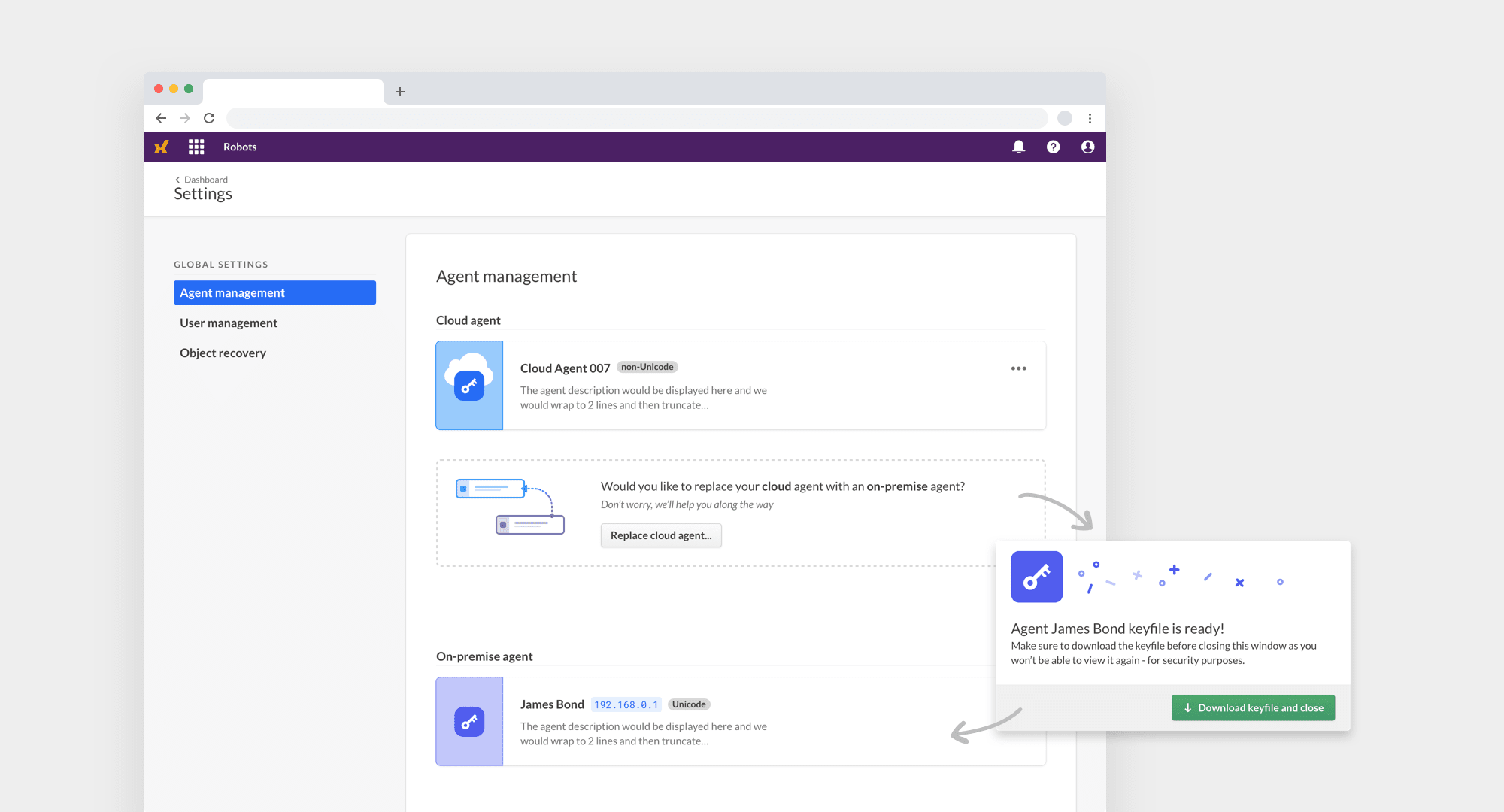This screenshot has height=812, width=1504.
Task: Click the notification bell icon
Action: [x=1018, y=147]
